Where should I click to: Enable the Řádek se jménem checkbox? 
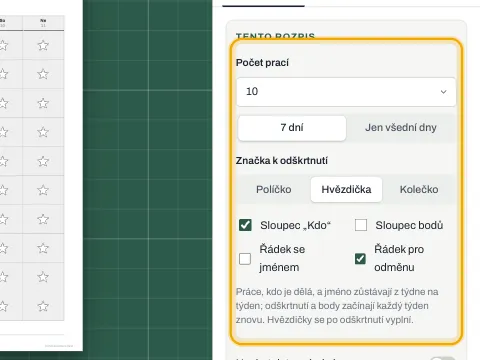pyautogui.click(x=245, y=259)
